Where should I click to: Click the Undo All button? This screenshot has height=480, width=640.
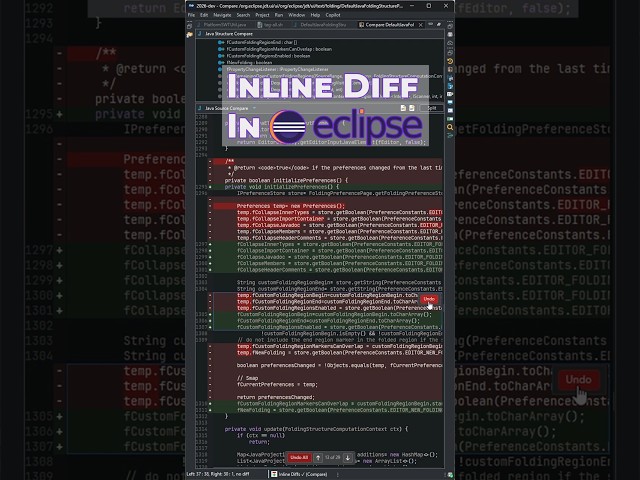(x=299, y=458)
